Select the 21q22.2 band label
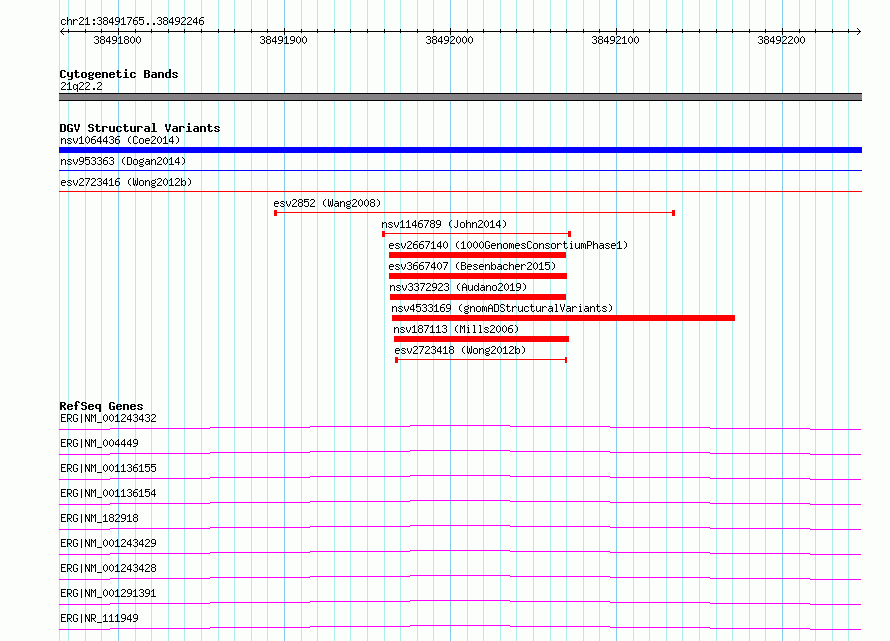 pyautogui.click(x=81, y=86)
